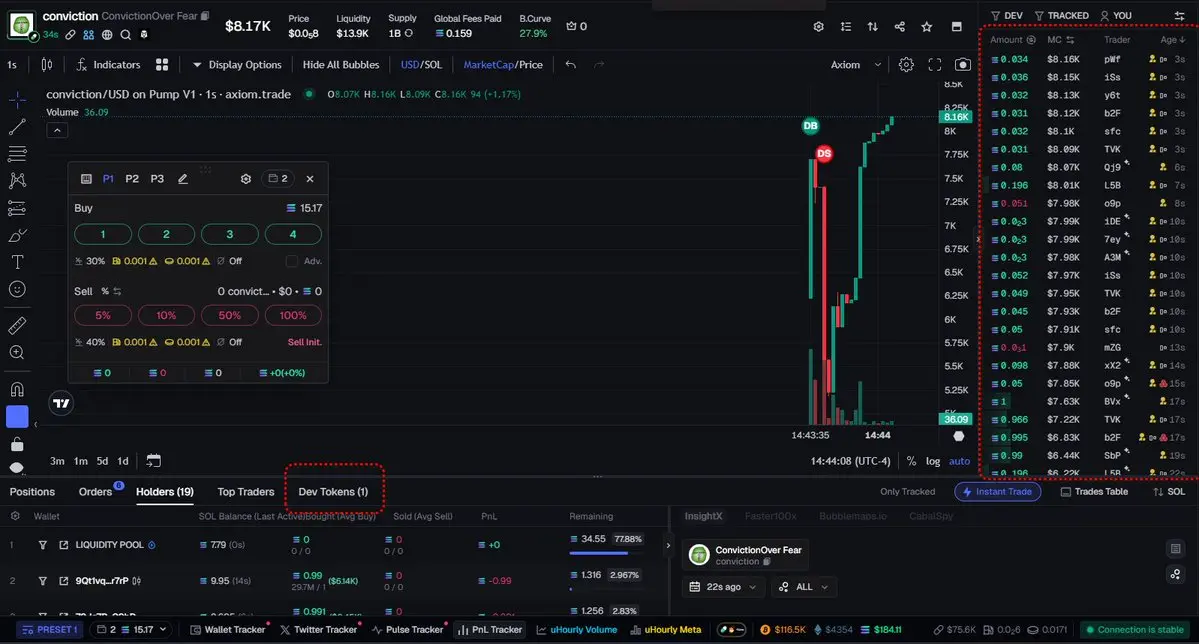Open the date range calendar icon
Viewport: 1199px width, 644px height.
(x=154, y=460)
